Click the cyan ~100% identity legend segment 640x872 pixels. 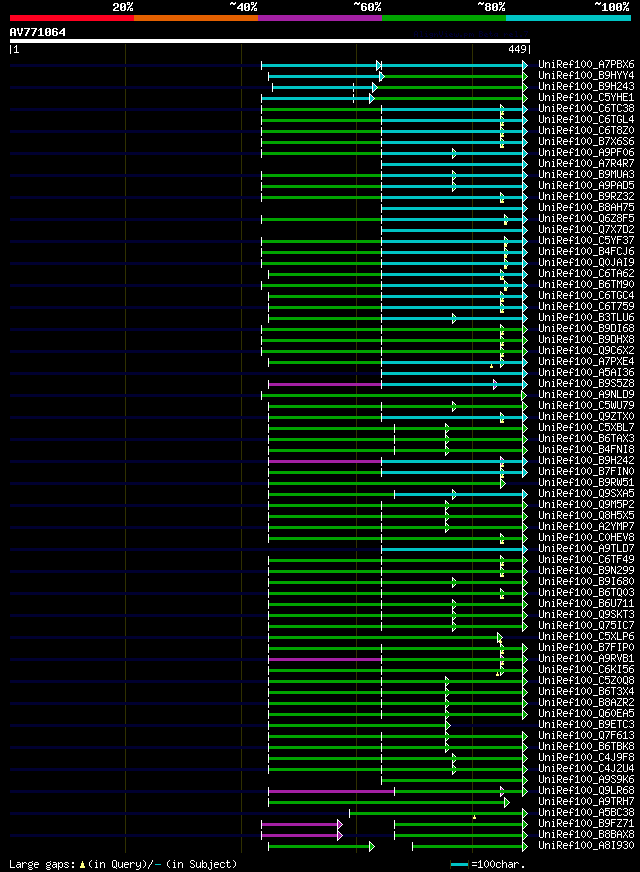point(568,18)
